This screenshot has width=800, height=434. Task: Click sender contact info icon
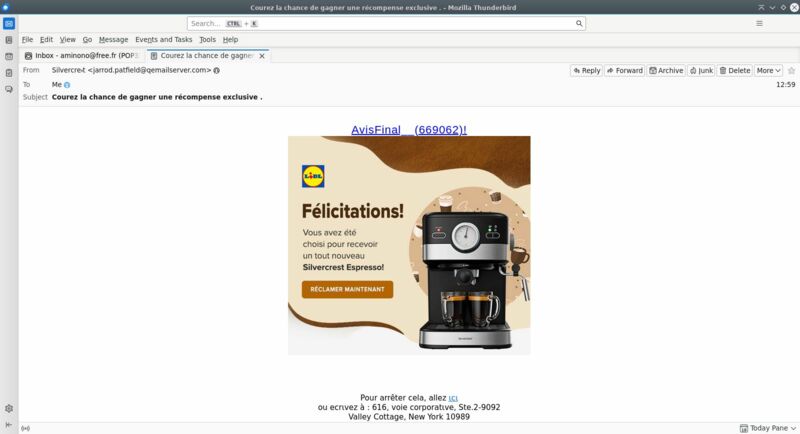click(216, 70)
